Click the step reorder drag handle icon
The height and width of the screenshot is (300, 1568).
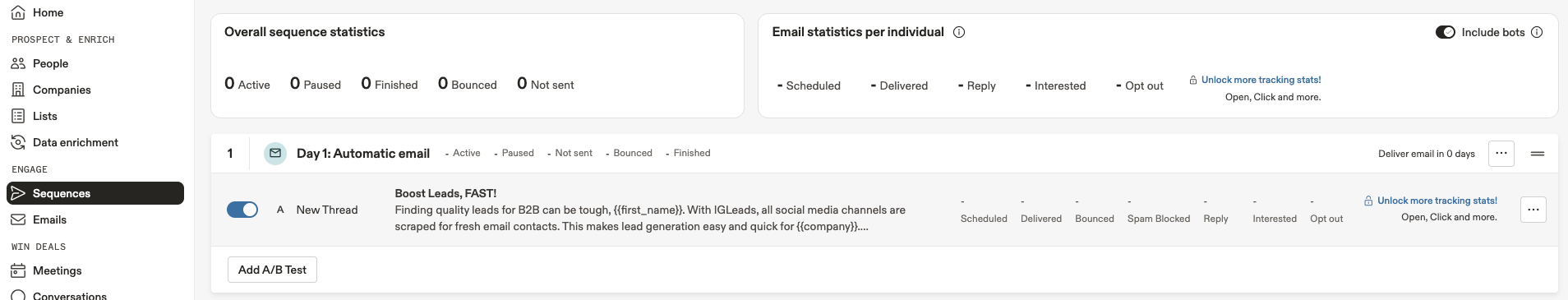click(1538, 154)
